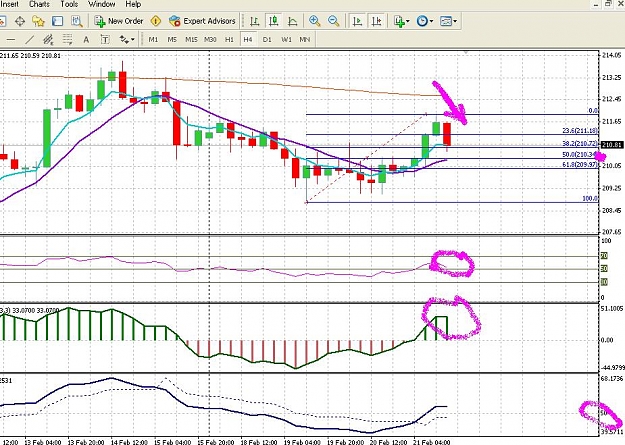Click the Fibonacci 61.8(209.97) level label
625x445 pixels.
point(580,164)
